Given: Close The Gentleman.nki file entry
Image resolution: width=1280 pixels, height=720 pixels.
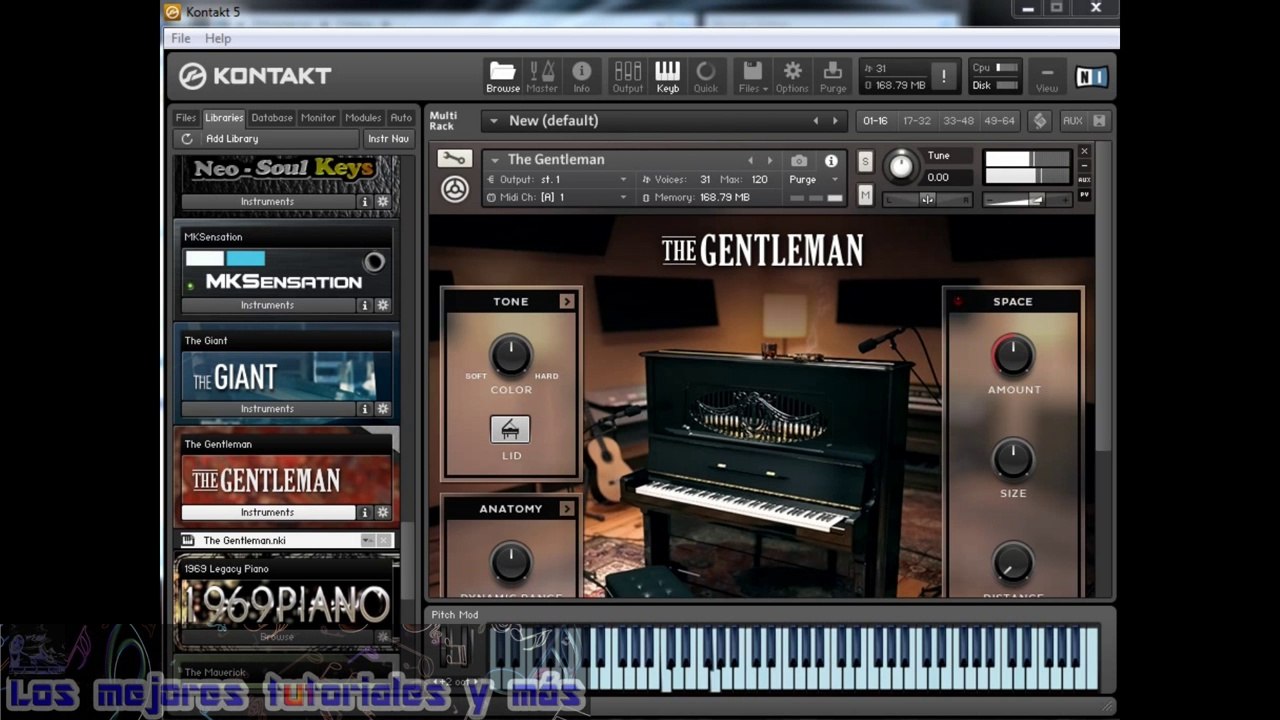Looking at the screenshot, I should point(384,540).
